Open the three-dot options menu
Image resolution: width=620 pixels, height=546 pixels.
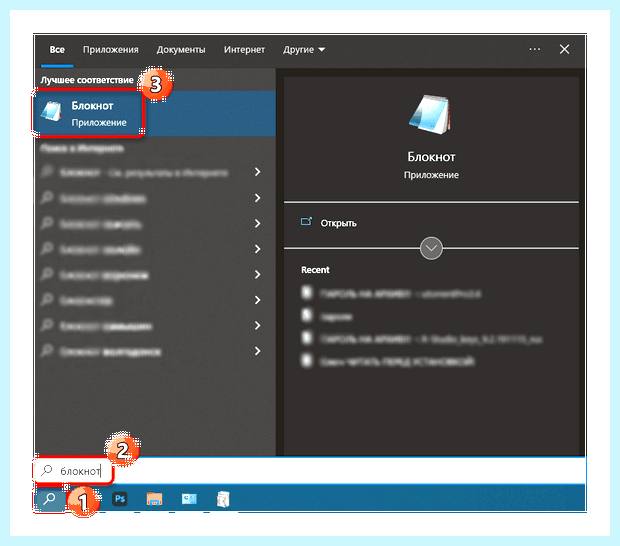(x=535, y=49)
